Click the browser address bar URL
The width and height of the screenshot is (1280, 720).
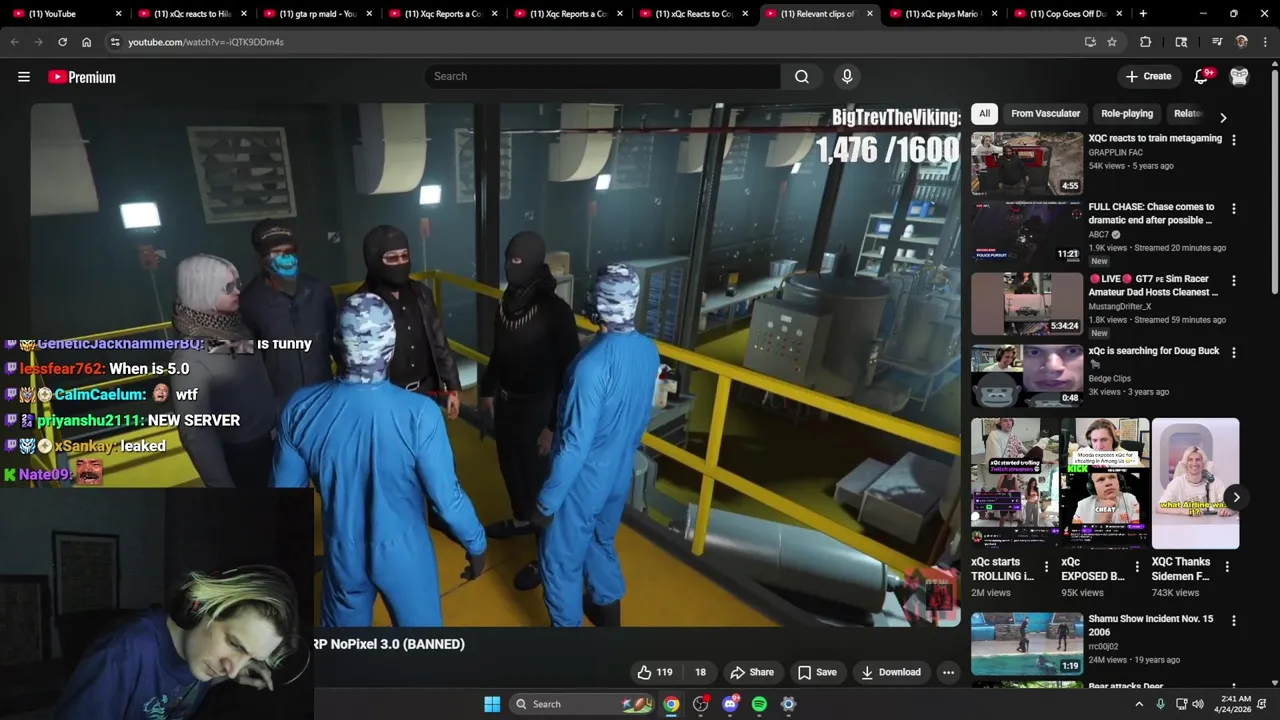(x=205, y=42)
